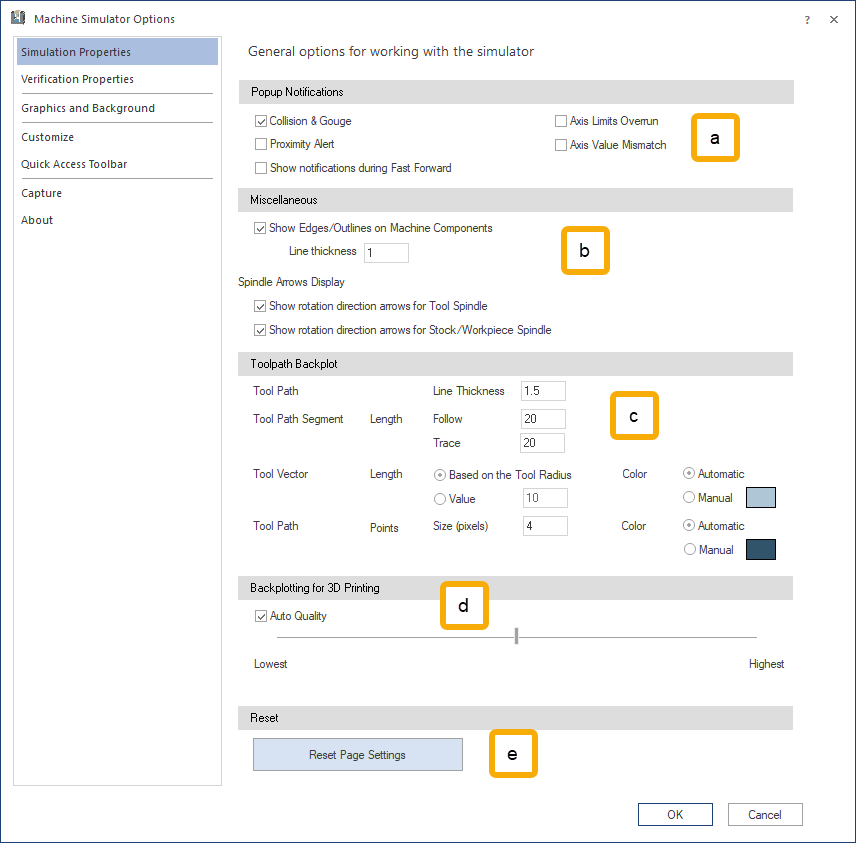Enable the Proximity Alert checkbox
The width and height of the screenshot is (856, 843).
pos(261,145)
